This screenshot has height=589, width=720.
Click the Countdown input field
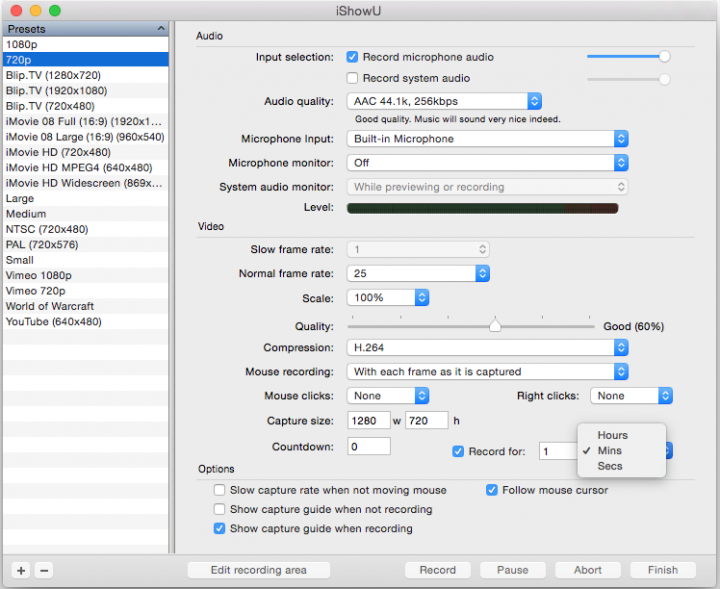tap(369, 447)
